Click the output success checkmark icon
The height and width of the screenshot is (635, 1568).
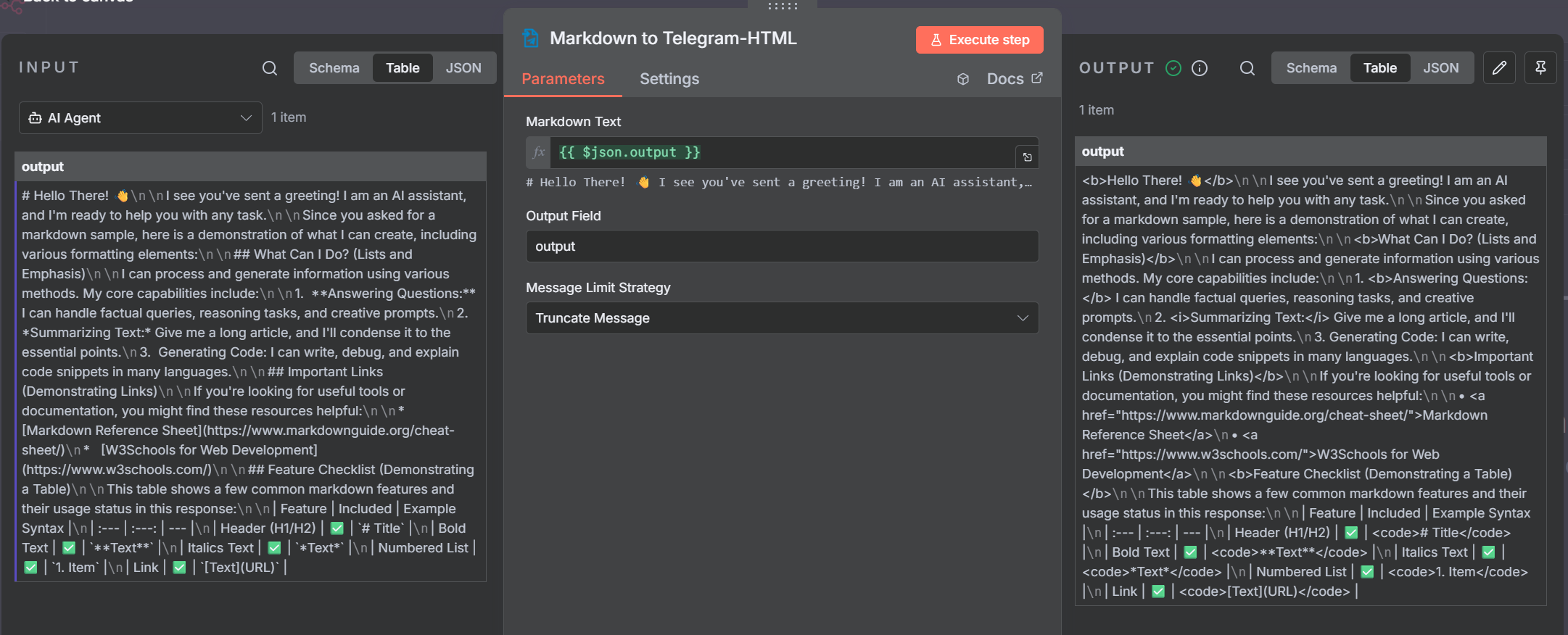point(1173,68)
